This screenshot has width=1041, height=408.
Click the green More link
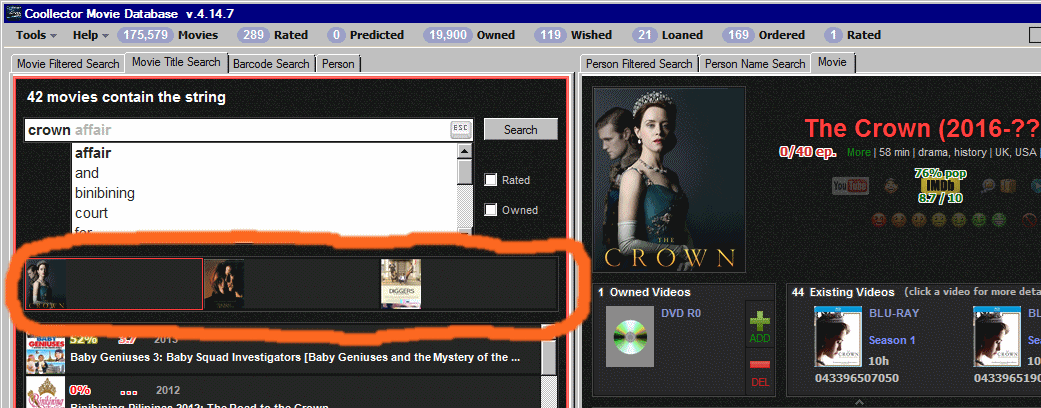coord(858,152)
